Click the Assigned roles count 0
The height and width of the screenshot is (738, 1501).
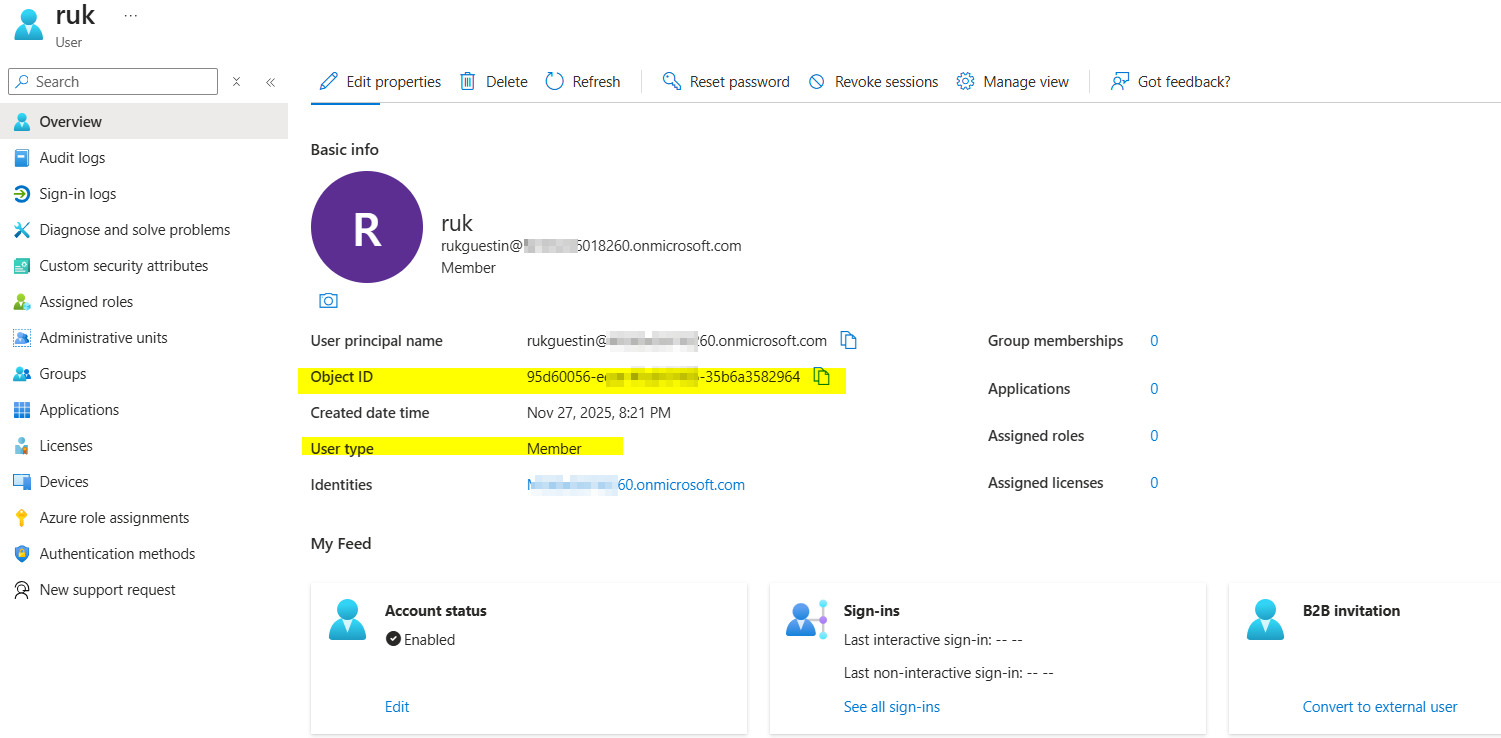pos(1154,435)
